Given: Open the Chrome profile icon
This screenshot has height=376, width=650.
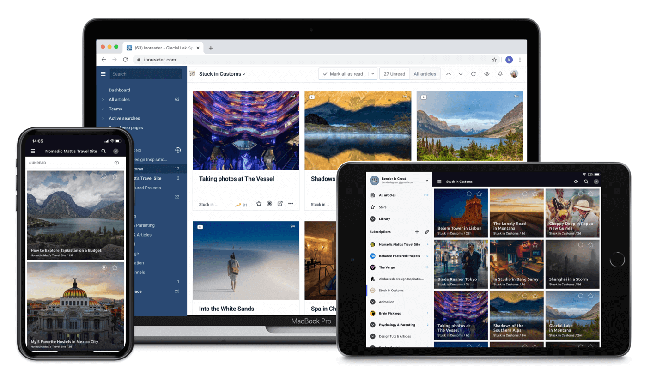Looking at the screenshot, I should [x=509, y=60].
